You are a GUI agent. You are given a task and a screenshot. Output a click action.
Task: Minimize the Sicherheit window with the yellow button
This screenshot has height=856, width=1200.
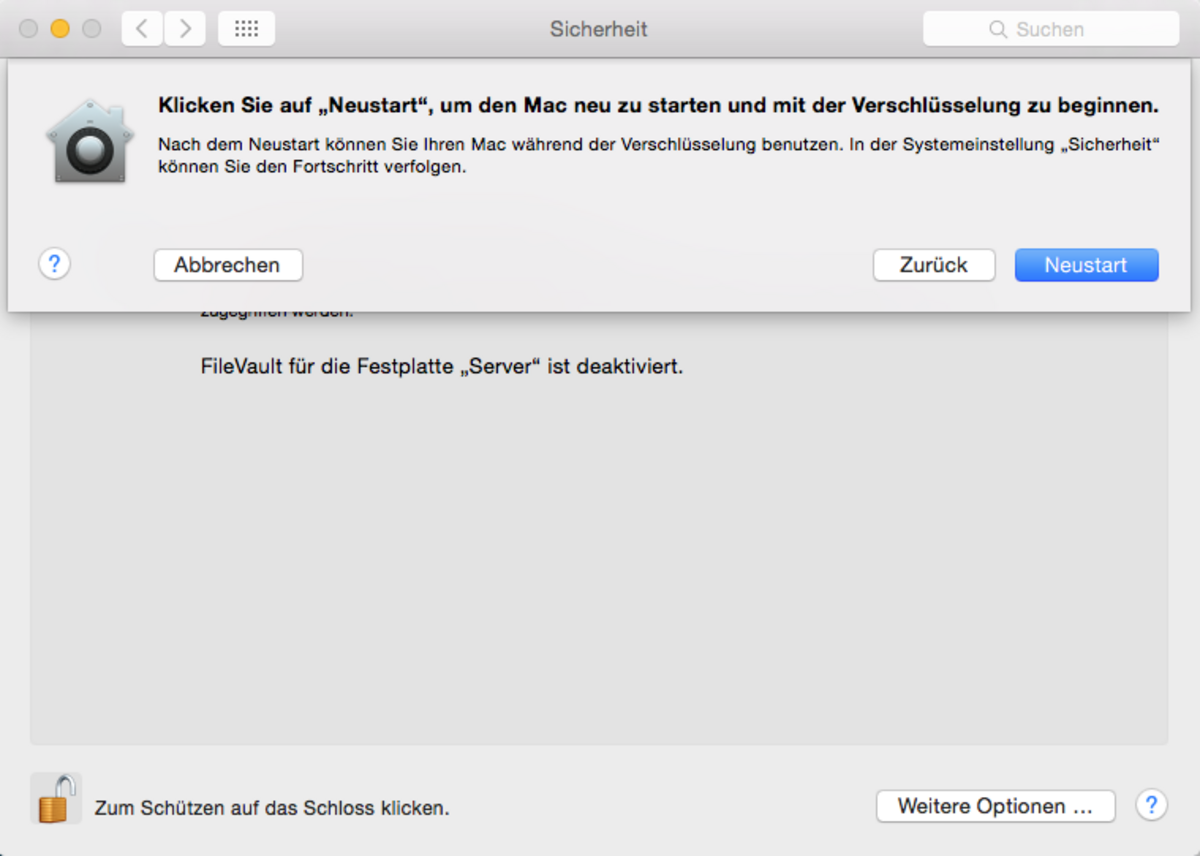point(60,29)
